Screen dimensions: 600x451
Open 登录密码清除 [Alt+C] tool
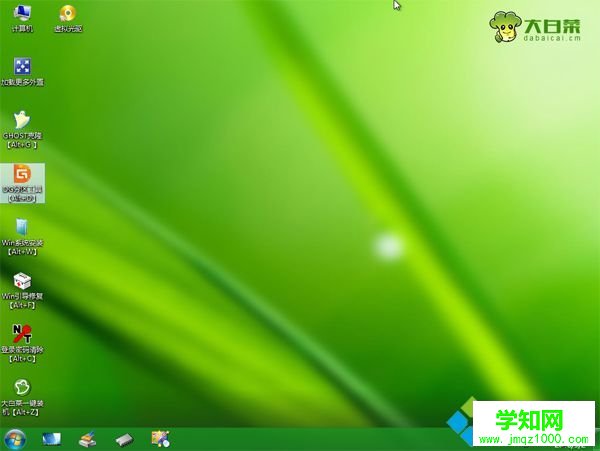pyautogui.click(x=22, y=344)
